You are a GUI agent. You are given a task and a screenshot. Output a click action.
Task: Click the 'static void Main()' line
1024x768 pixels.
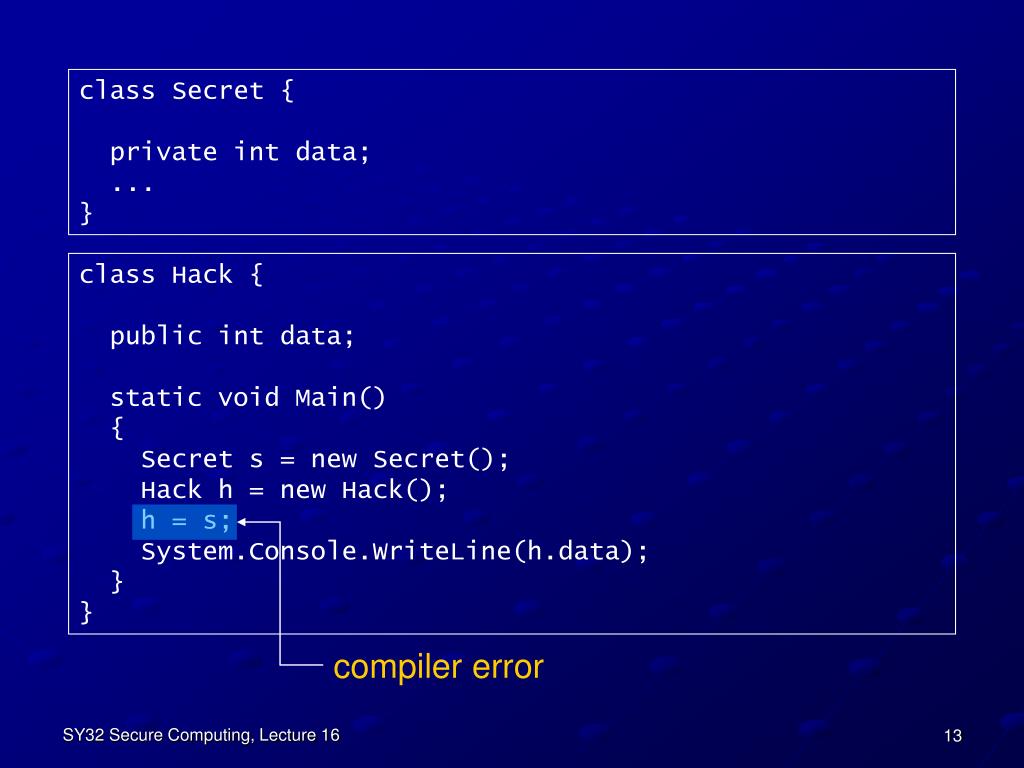tap(248, 397)
